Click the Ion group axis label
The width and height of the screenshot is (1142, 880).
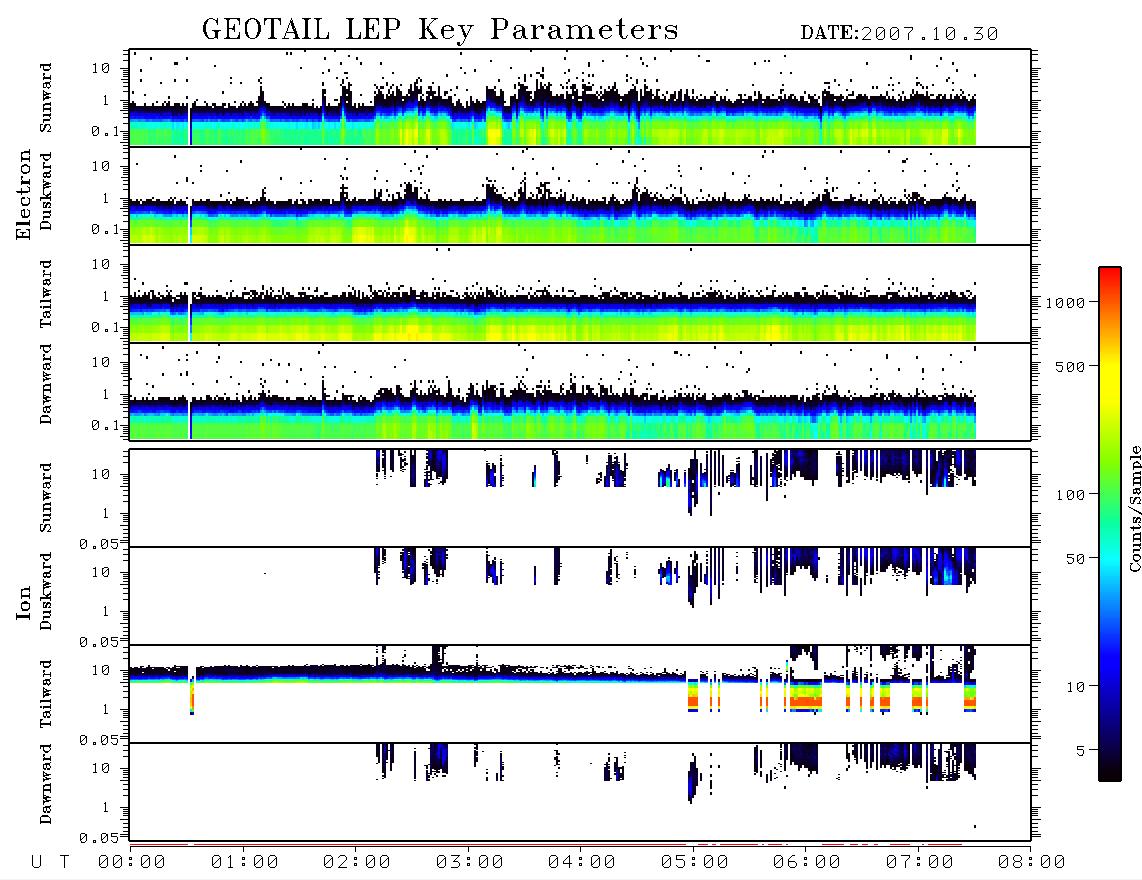(x=23, y=603)
